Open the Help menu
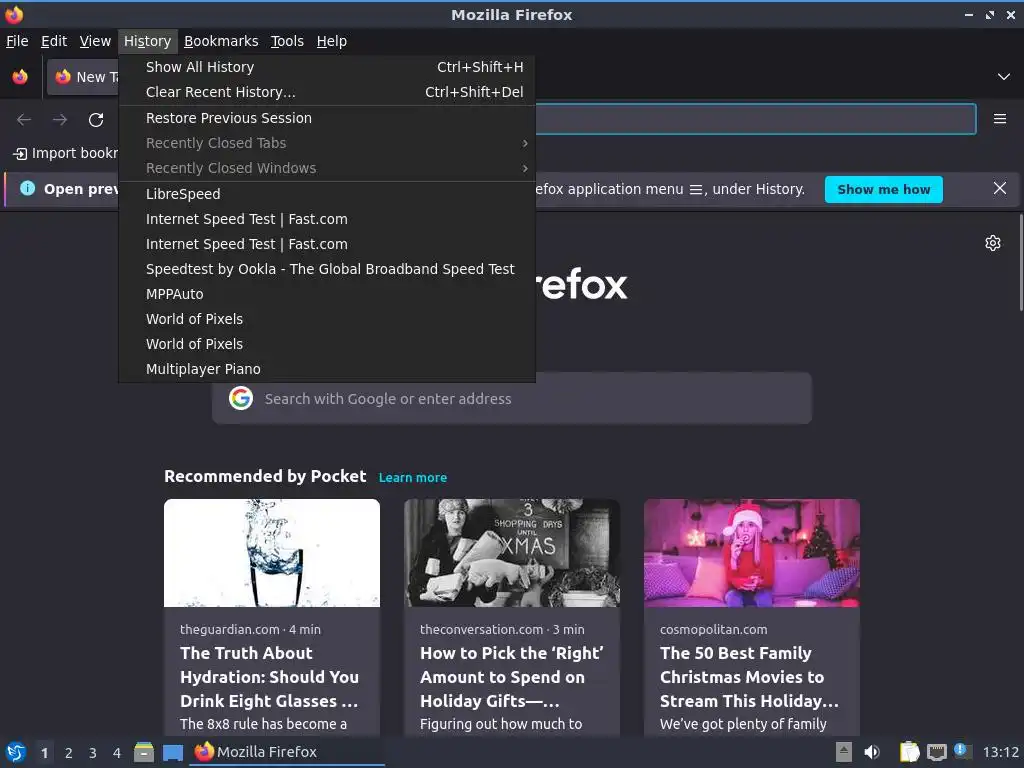Image resolution: width=1024 pixels, height=768 pixels. (x=332, y=41)
